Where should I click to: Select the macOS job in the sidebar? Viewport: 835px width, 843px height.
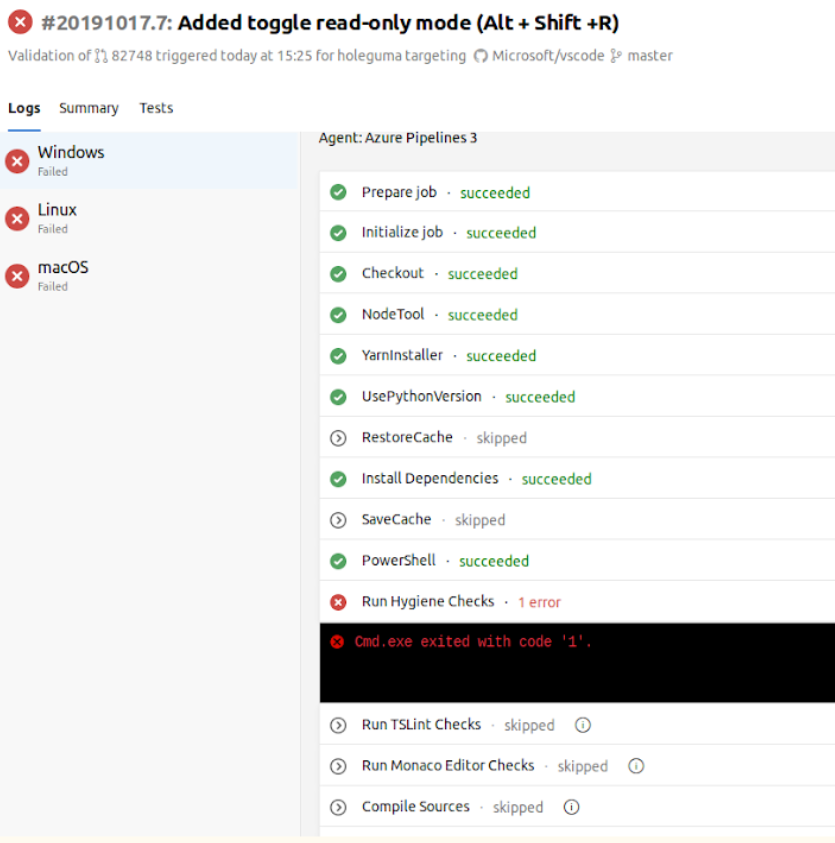(x=149, y=276)
